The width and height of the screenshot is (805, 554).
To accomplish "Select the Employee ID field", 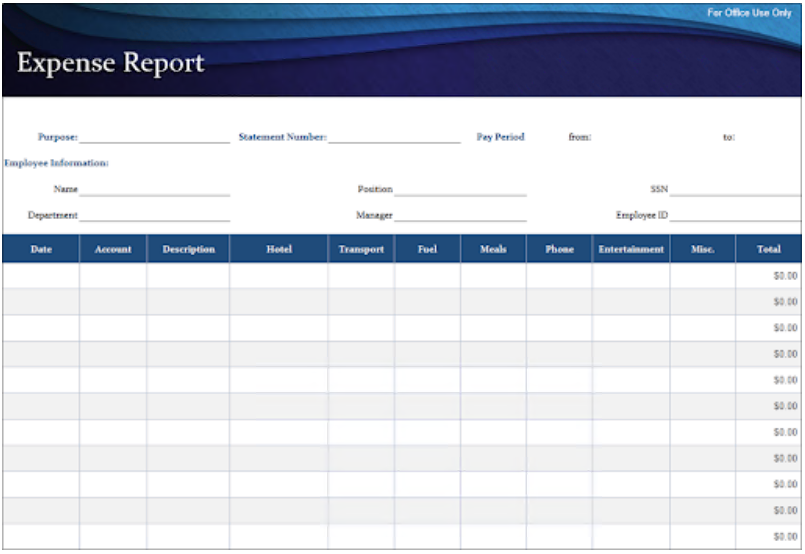I will coord(734,215).
